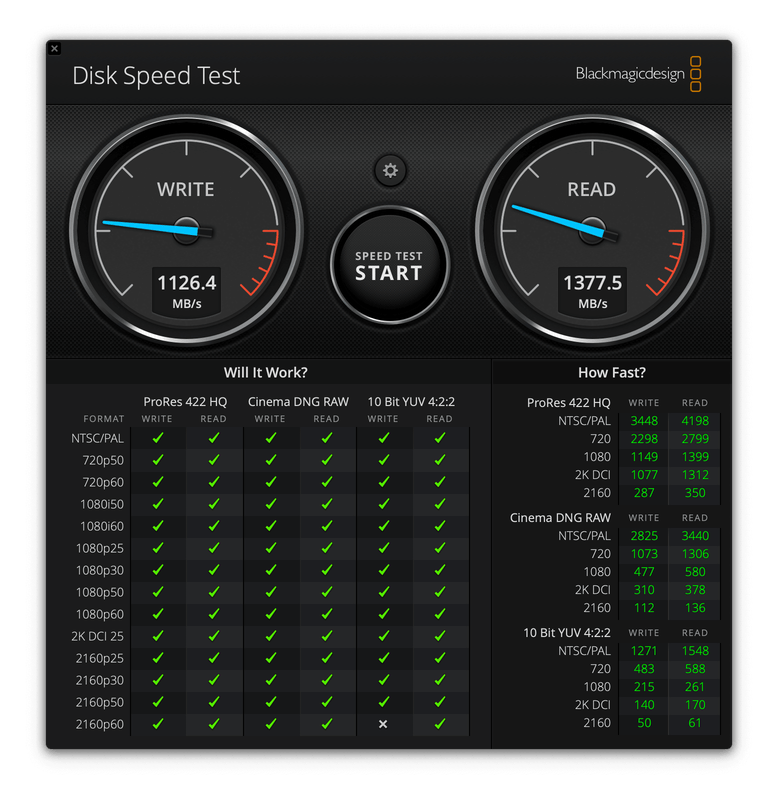Viewport: 778px width, 802px height.
Task: Click 2160p60 Cinema DNG RAW read checkmark
Action: click(326, 724)
